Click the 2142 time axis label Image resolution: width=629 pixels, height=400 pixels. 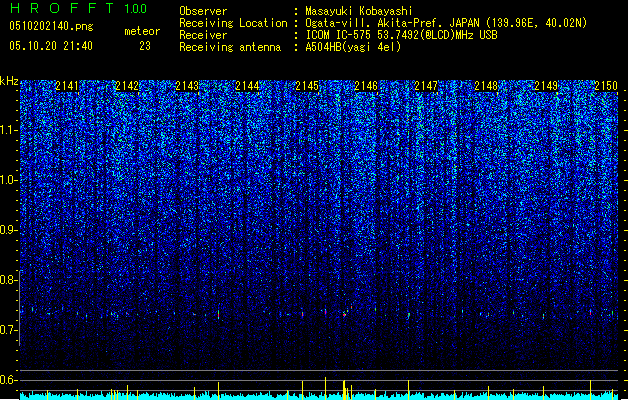click(x=127, y=86)
